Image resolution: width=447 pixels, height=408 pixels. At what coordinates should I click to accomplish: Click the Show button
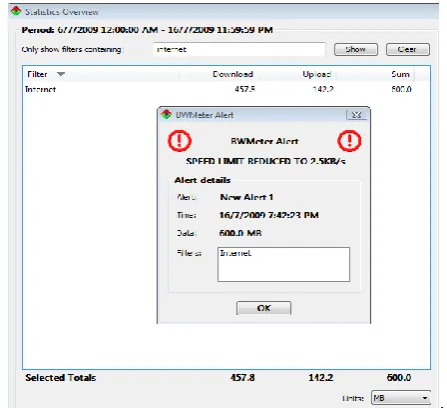356,50
